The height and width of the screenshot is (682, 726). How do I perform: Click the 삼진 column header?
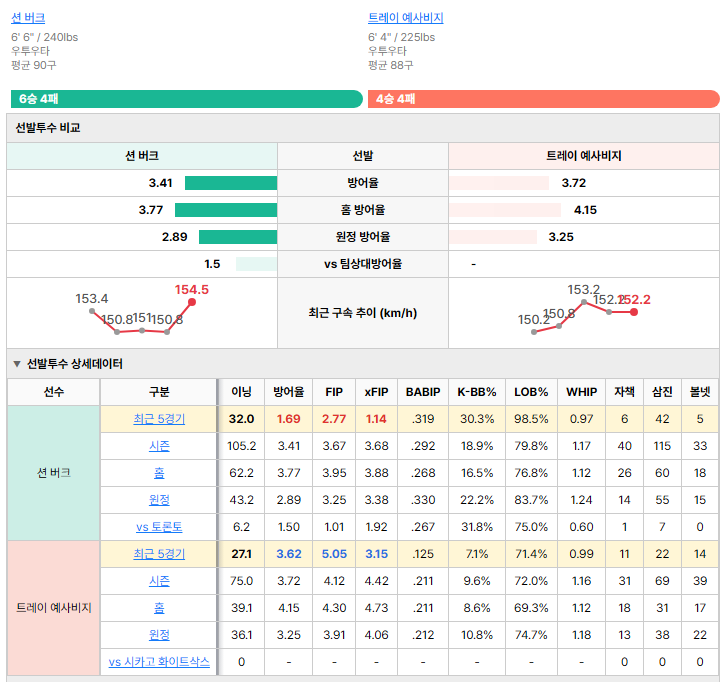click(x=662, y=392)
